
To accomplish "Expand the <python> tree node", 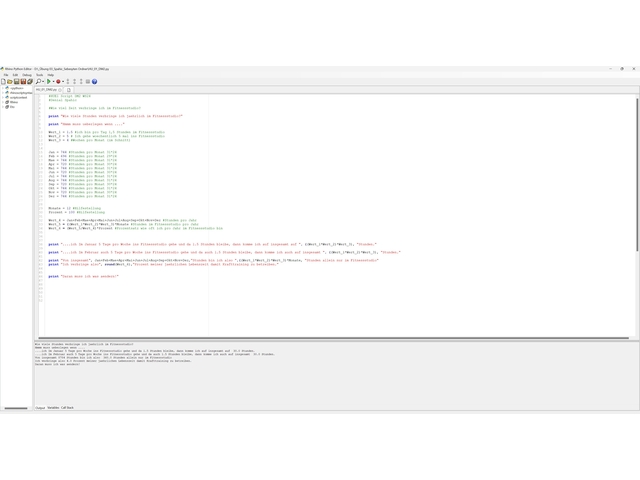I will tap(3, 88).
